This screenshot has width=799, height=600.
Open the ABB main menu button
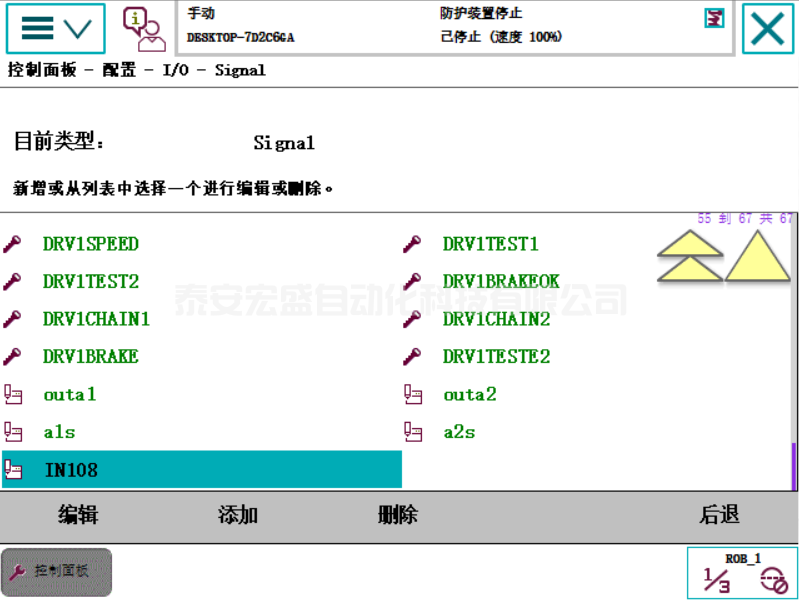pyautogui.click(x=56, y=29)
